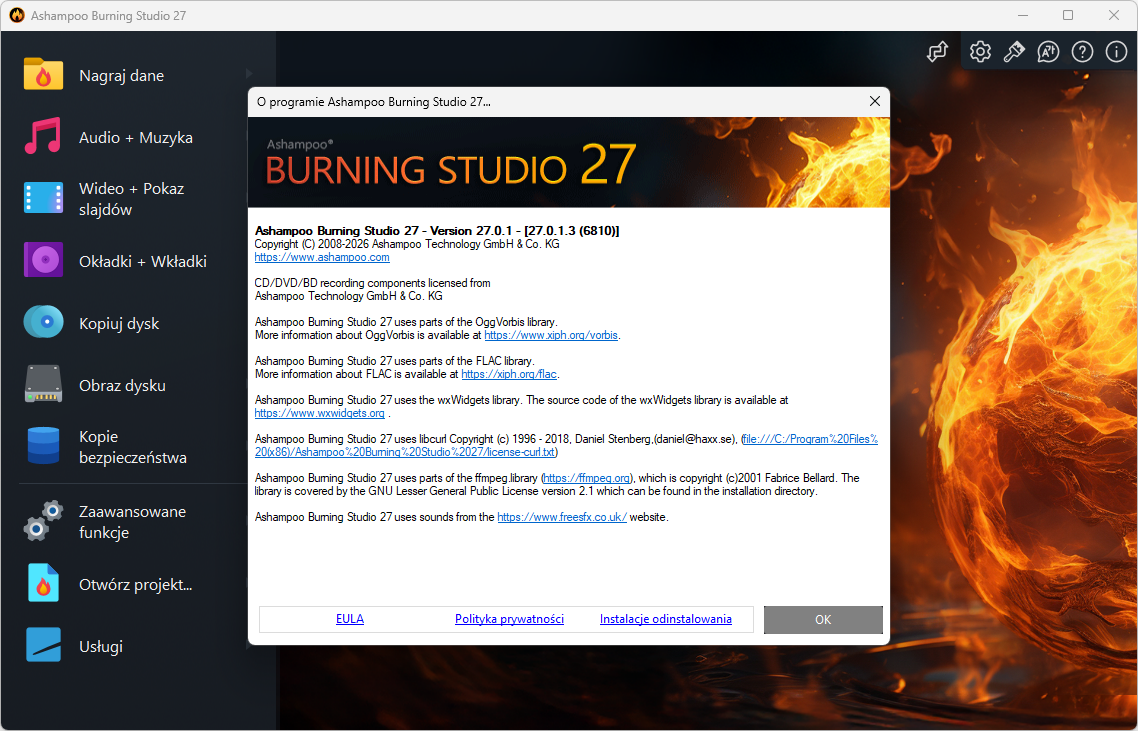Open the Wideo + Pokaz slajdów film icon
The width and height of the screenshot is (1138, 731).
coord(43,198)
